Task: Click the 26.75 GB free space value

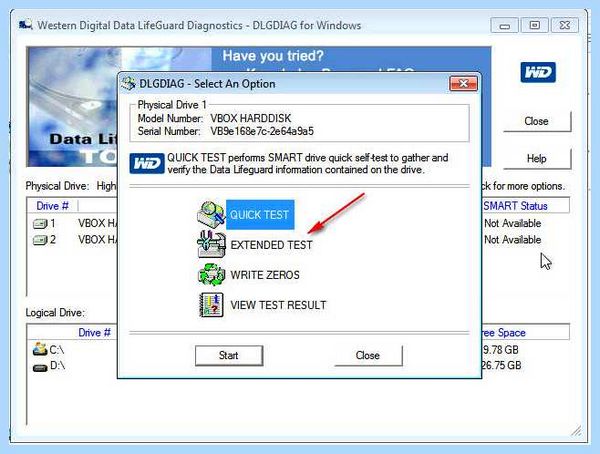Action: coord(501,366)
